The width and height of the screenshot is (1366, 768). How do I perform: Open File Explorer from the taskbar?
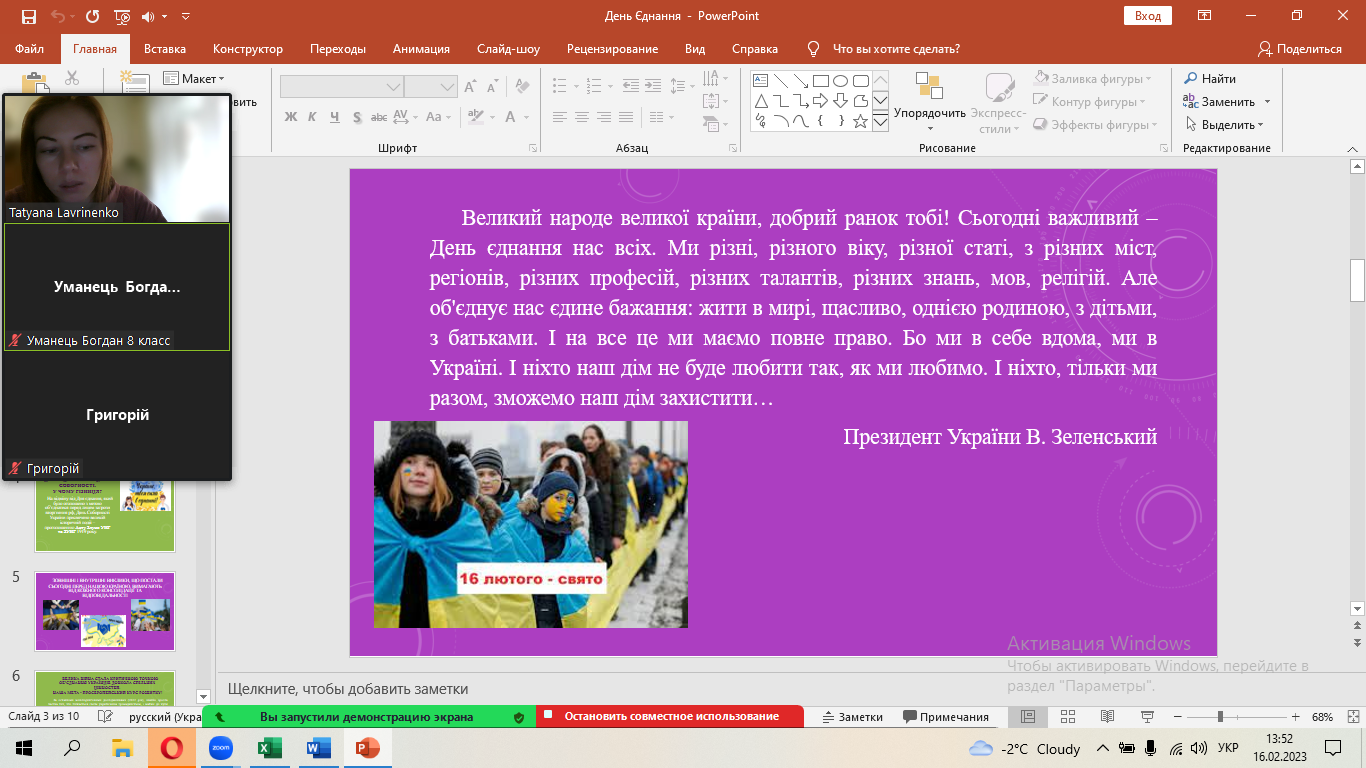coord(122,748)
